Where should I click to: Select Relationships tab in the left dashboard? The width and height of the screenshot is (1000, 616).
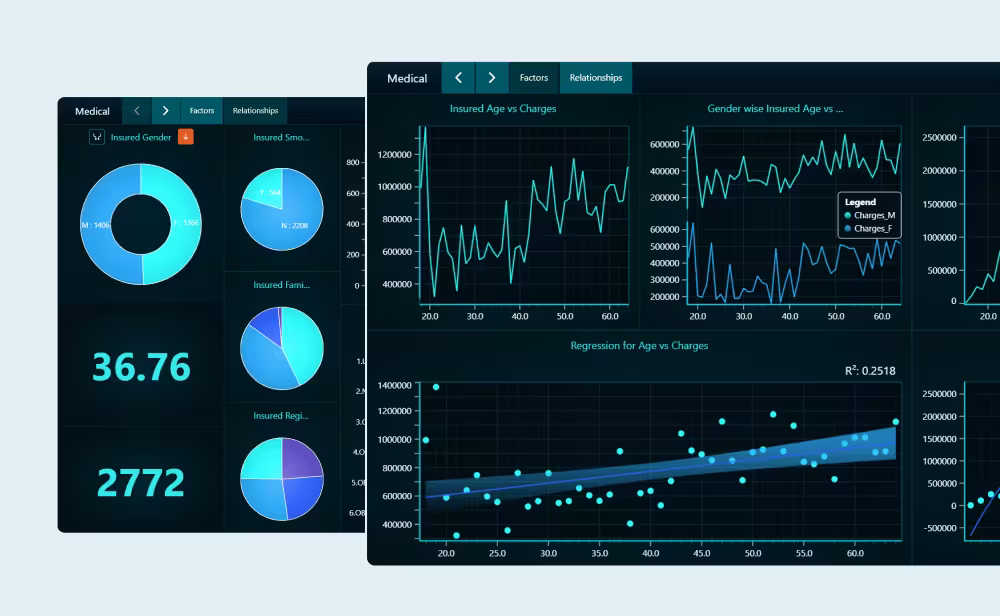click(x=255, y=111)
